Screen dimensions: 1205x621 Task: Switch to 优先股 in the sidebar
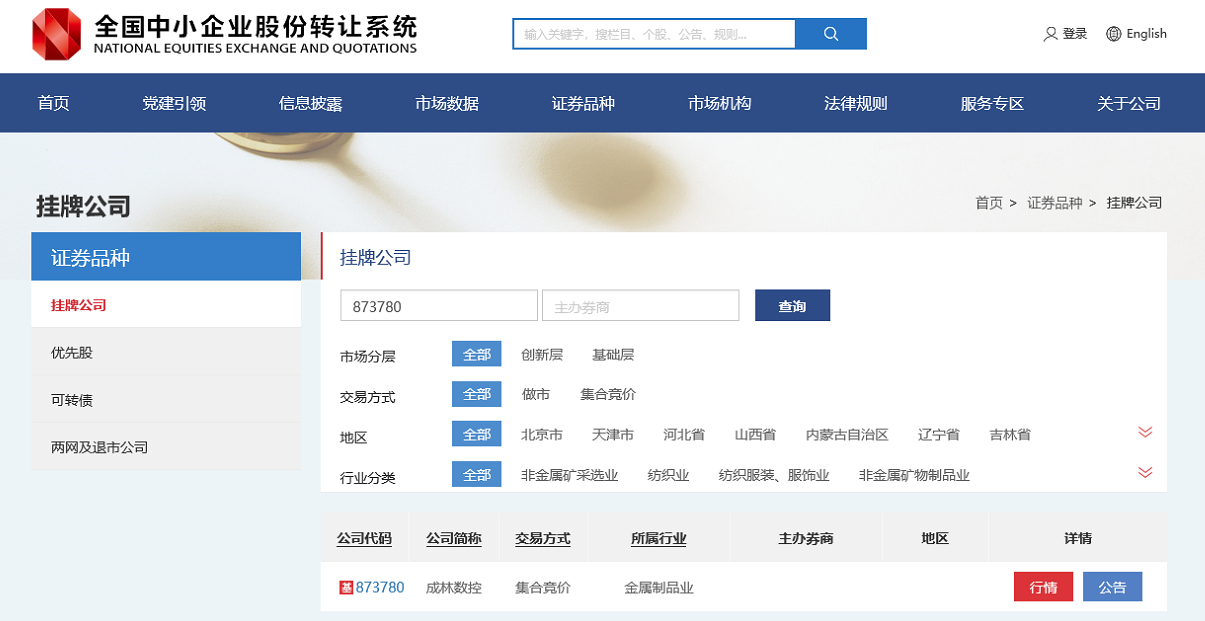(72, 353)
